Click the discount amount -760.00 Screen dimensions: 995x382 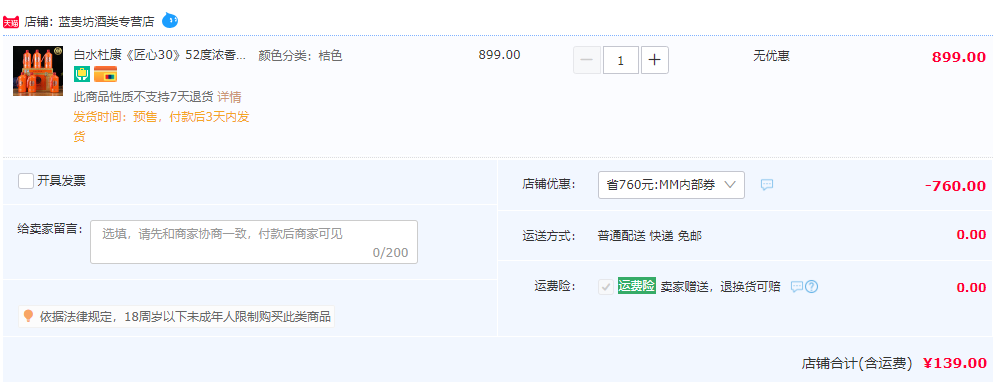pos(956,186)
